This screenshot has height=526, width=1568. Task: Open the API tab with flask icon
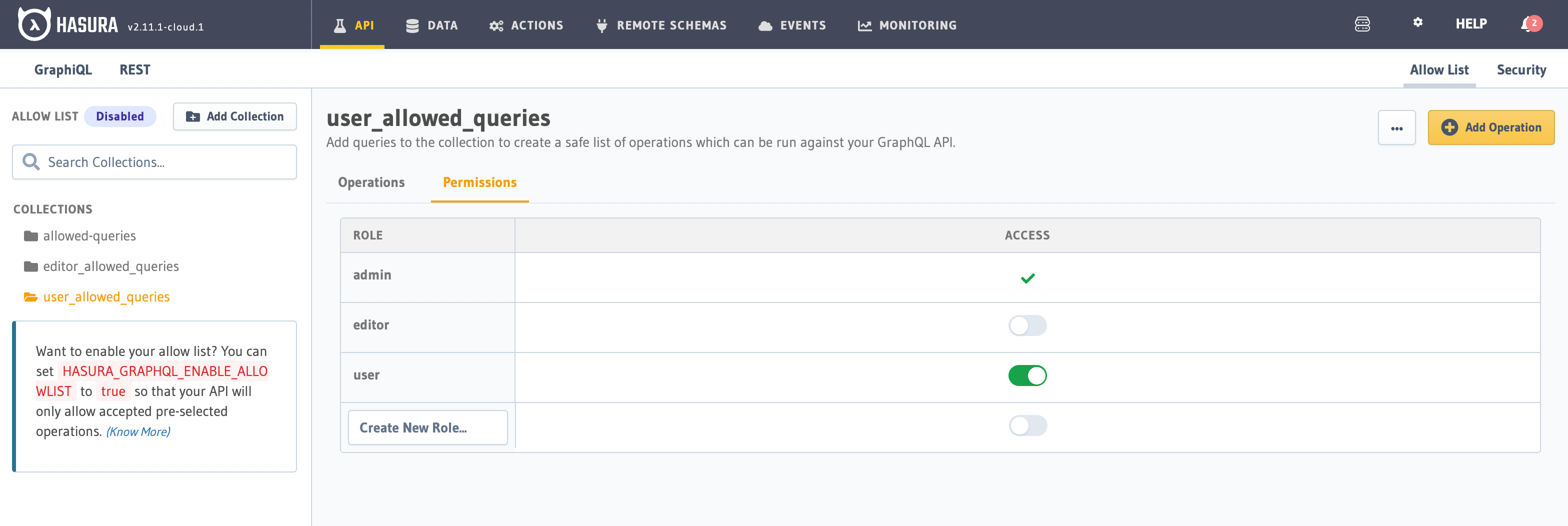[352, 25]
